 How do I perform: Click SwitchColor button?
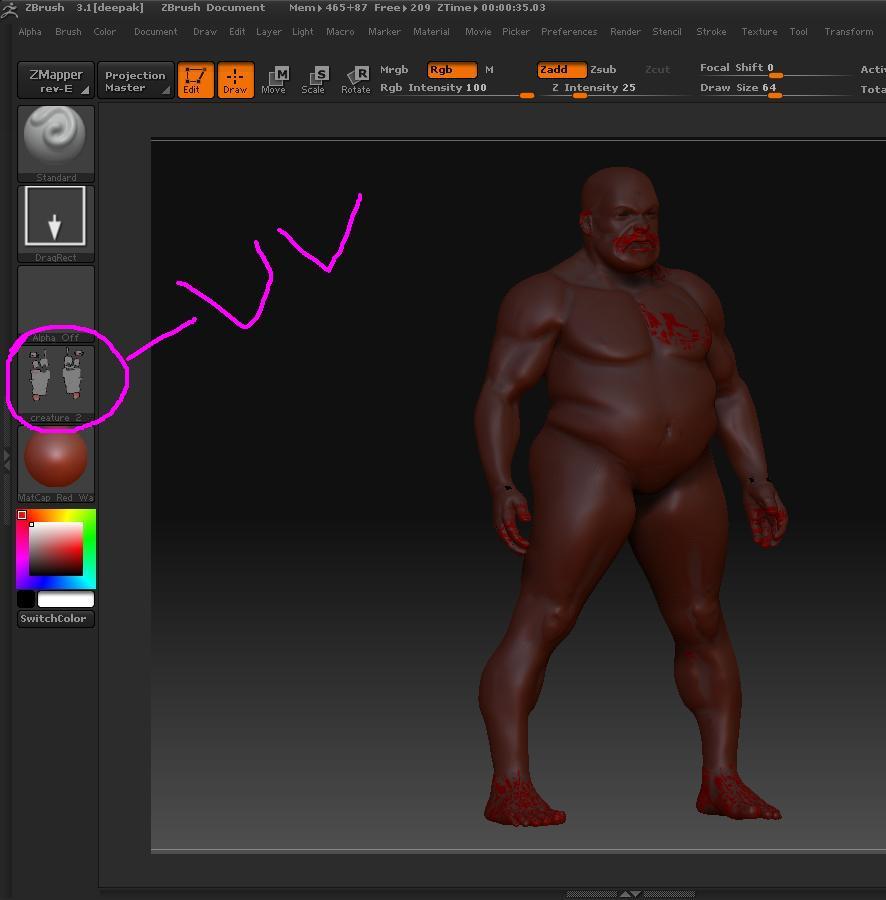tap(56, 619)
